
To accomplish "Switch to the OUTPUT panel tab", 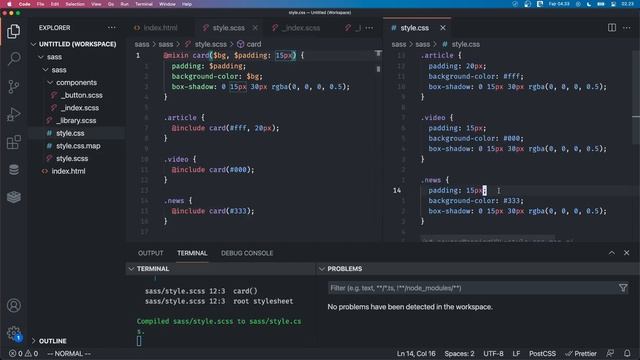I will [151, 253].
